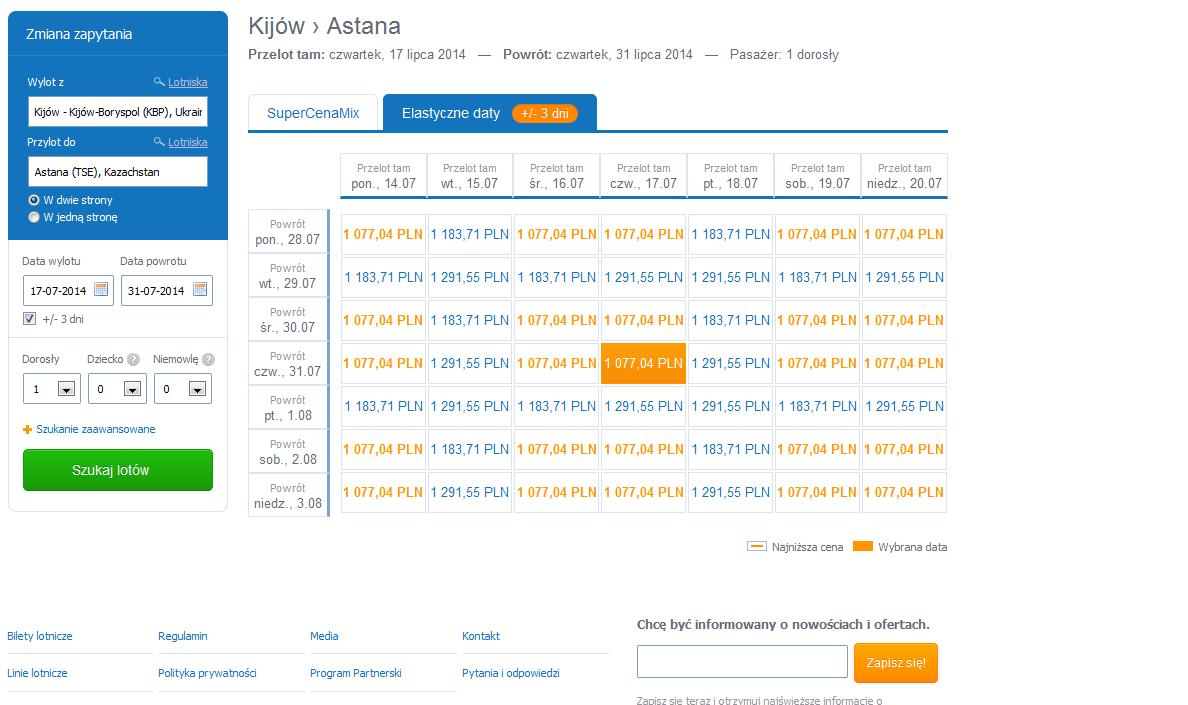The width and height of the screenshot is (1188, 705).
Task: Select the highlighted 17.07 / 31.07 price cell
Action: coord(643,363)
